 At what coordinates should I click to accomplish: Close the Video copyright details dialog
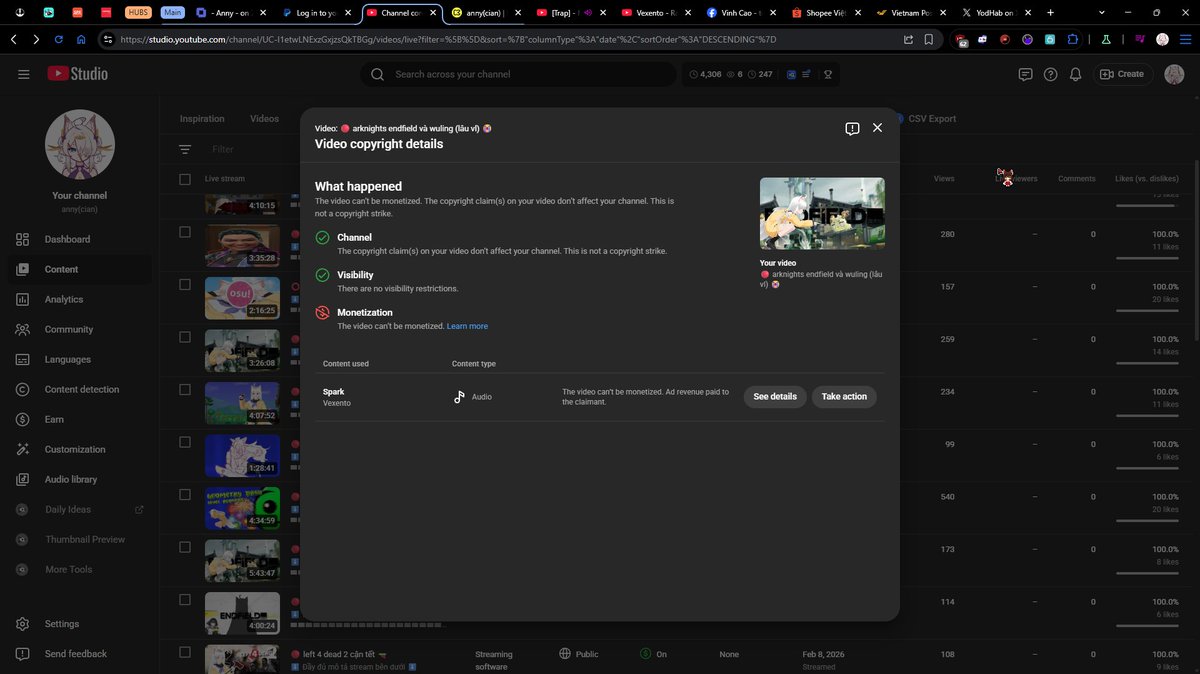click(877, 128)
